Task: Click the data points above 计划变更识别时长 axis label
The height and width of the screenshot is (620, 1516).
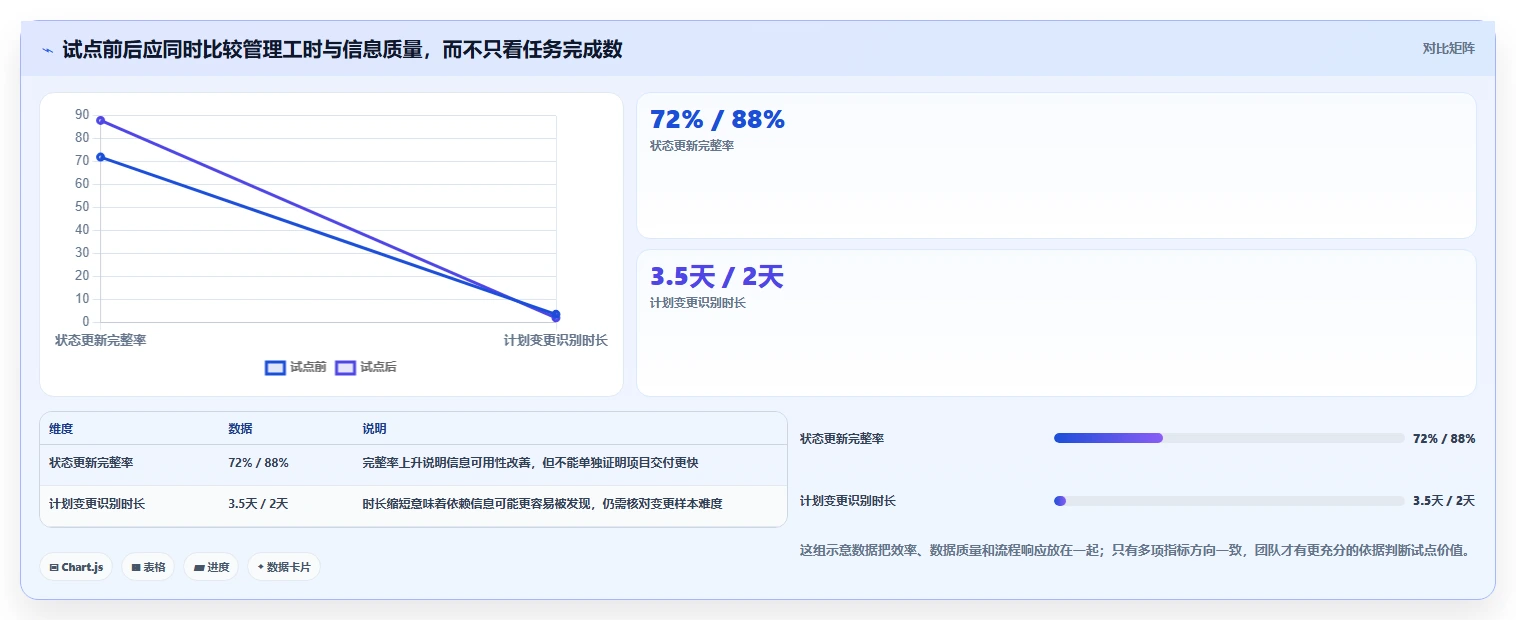Action: (x=556, y=316)
